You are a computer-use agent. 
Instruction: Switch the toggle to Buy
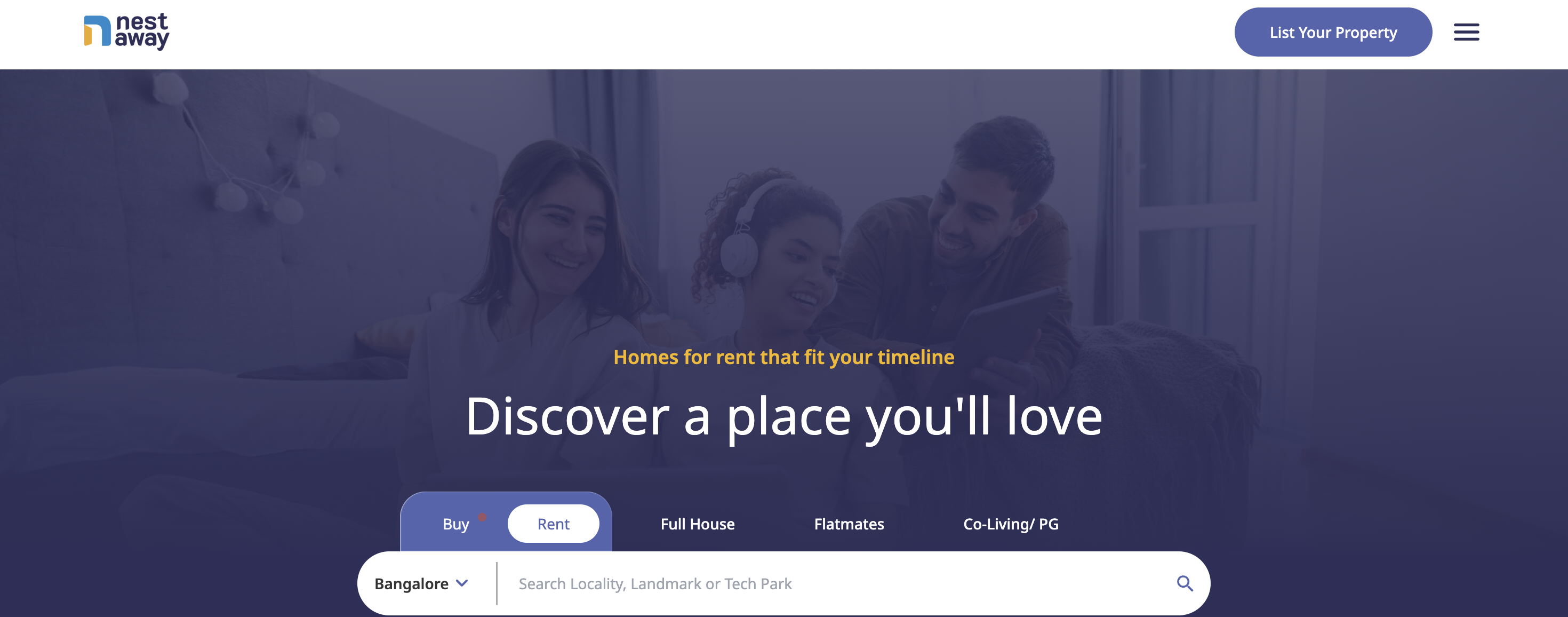point(455,524)
